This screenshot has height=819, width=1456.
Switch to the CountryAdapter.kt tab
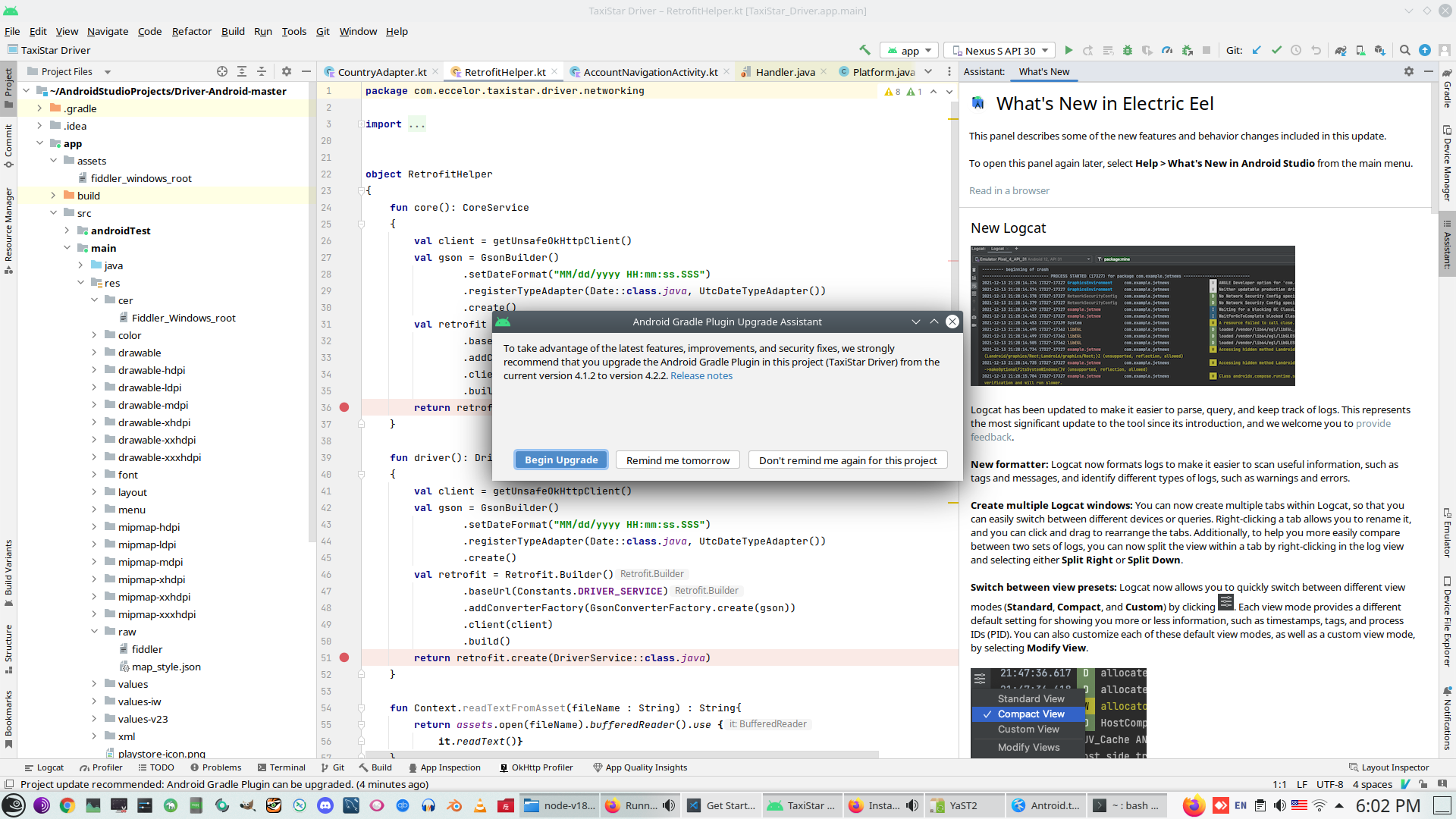coord(381,72)
